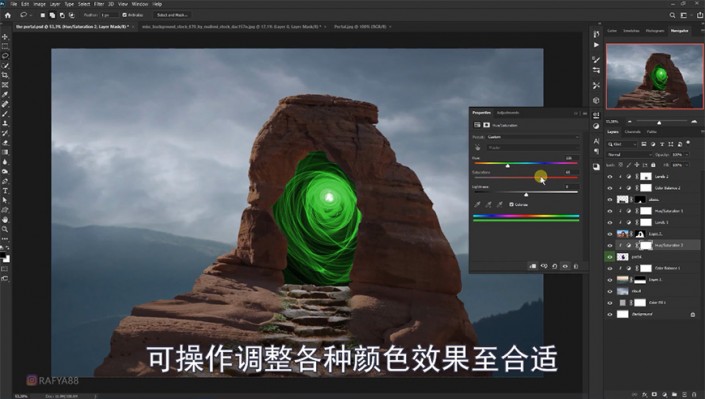This screenshot has height=399, width=705.
Task: Choose Intersect with Selection mode icon
Action: coord(71,15)
